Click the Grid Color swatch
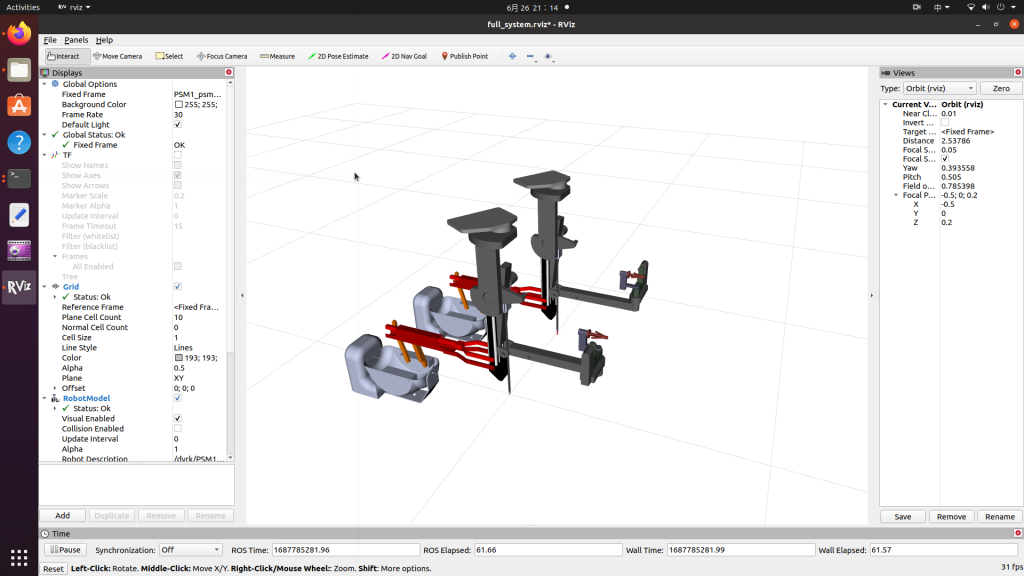Viewport: 1024px width, 576px height. click(x=178, y=358)
